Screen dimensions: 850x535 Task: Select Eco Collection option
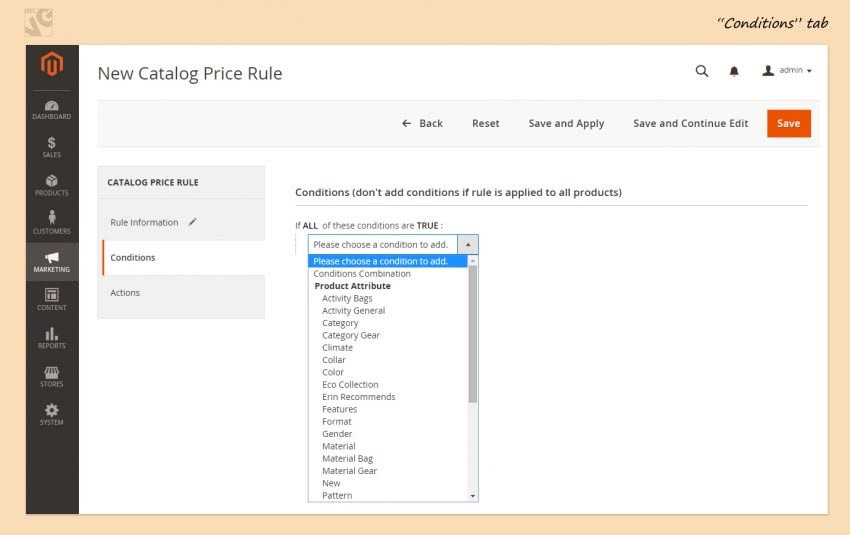point(350,384)
